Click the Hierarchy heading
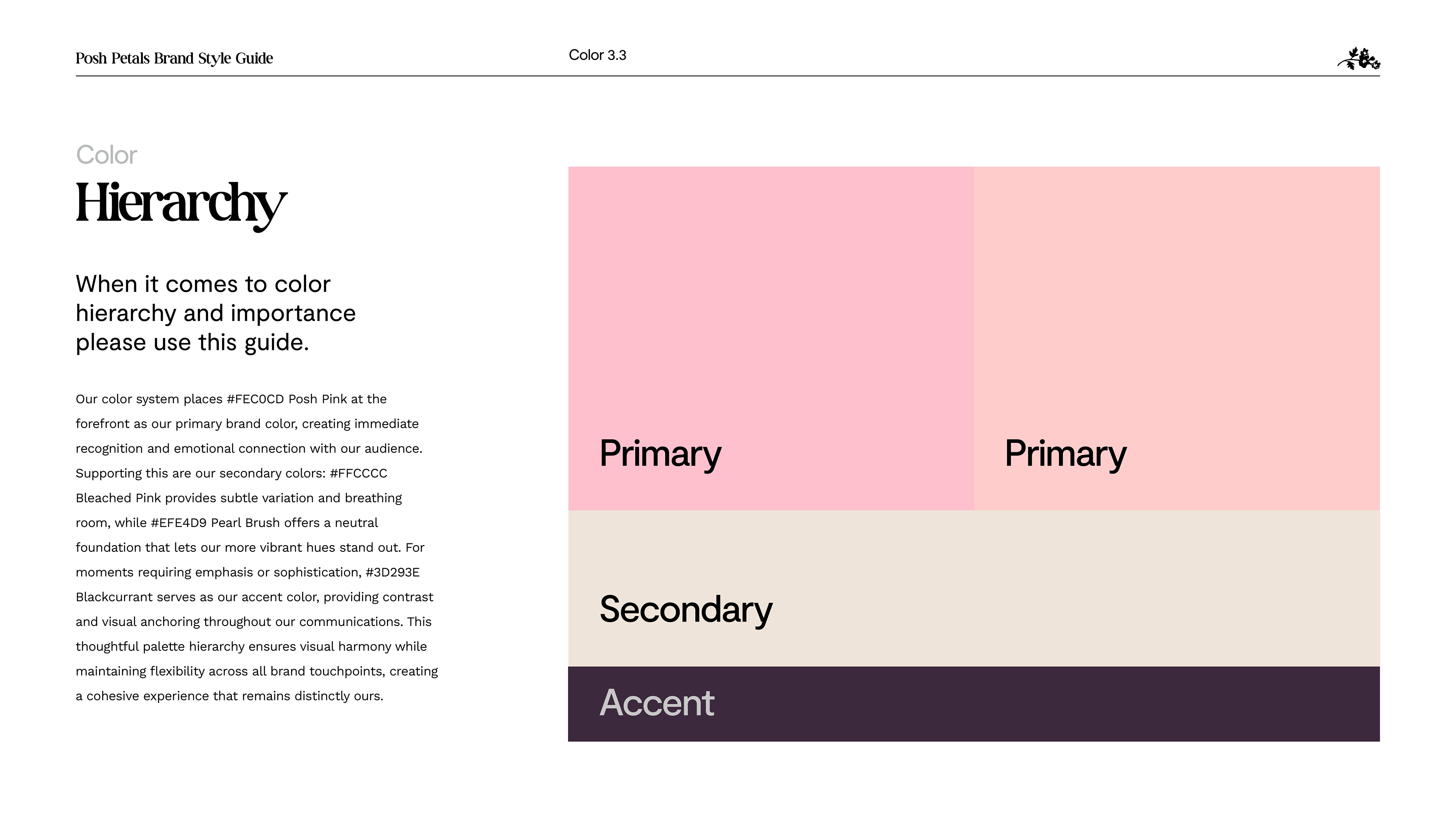The width and height of the screenshot is (1456, 819). click(x=181, y=205)
